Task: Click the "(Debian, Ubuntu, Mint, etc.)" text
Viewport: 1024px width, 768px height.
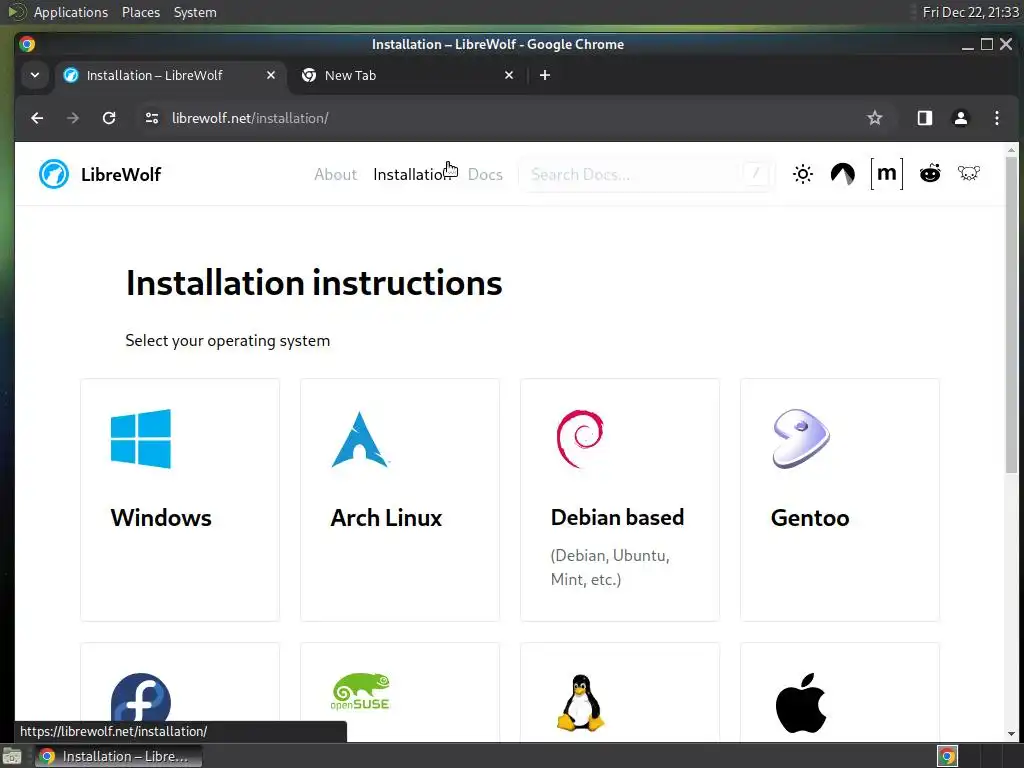Action: coord(610,568)
